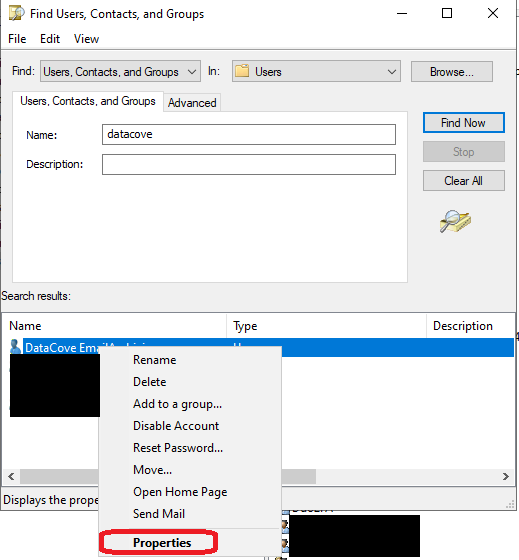
Task: Open the Find type dropdown
Action: click(120, 71)
